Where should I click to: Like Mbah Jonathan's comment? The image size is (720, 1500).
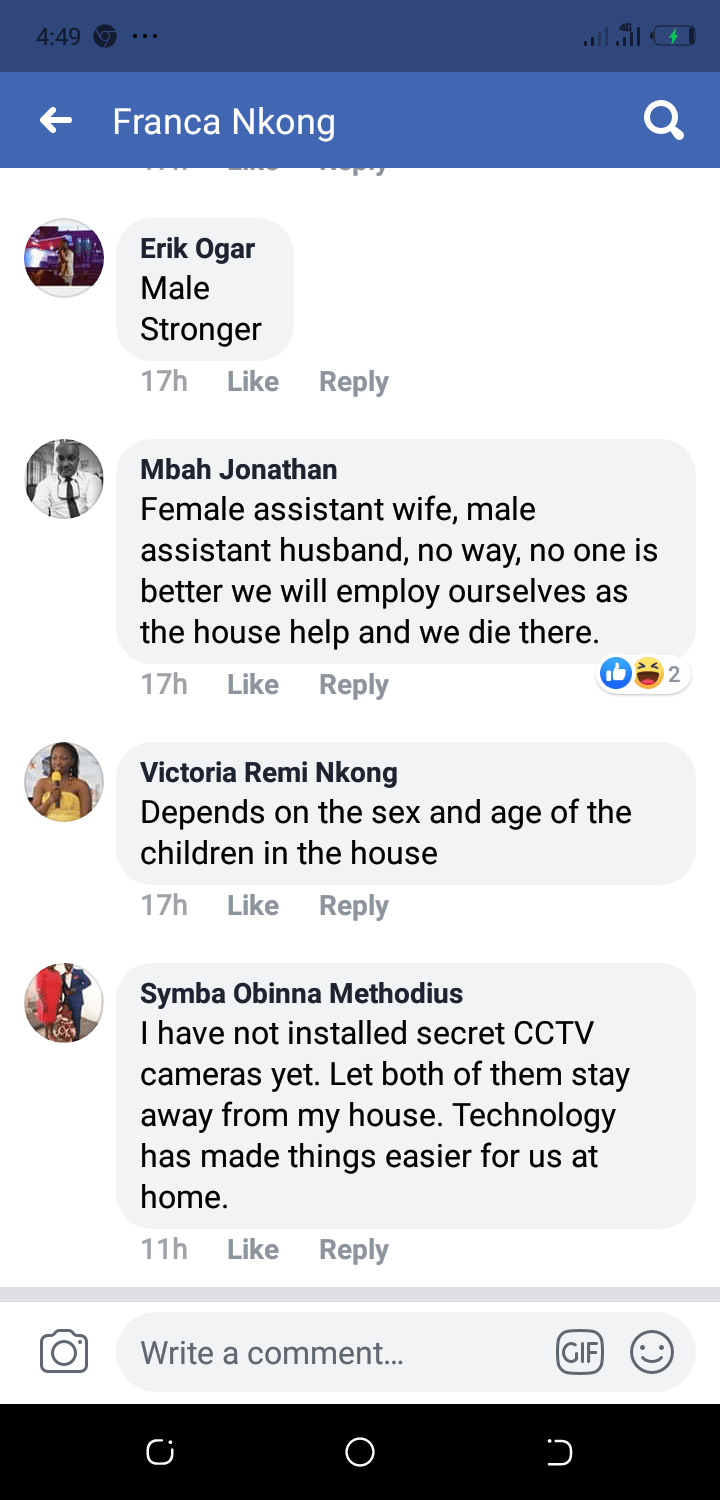(252, 684)
